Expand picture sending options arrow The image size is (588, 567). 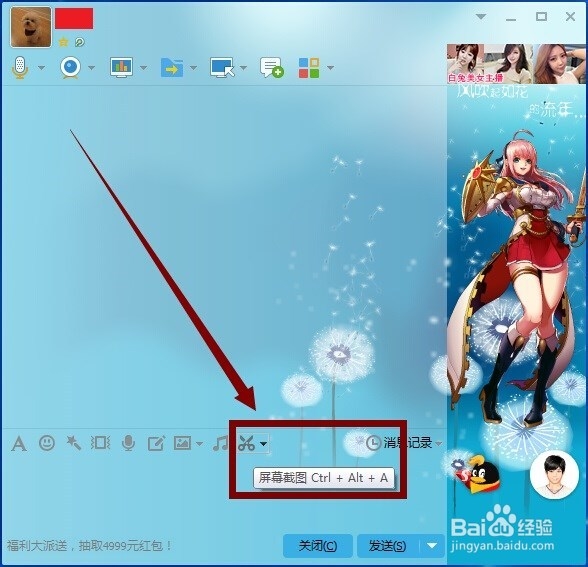200,444
